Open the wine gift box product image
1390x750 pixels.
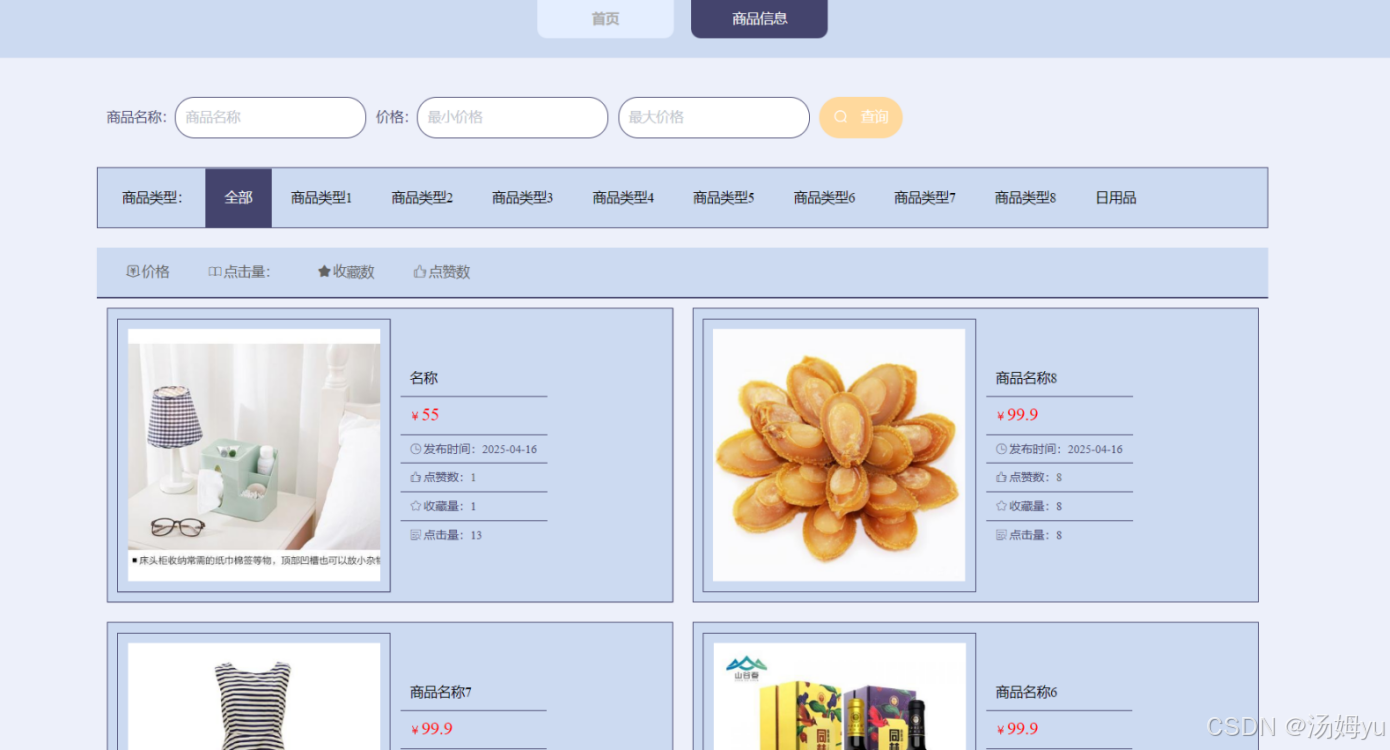click(839, 696)
